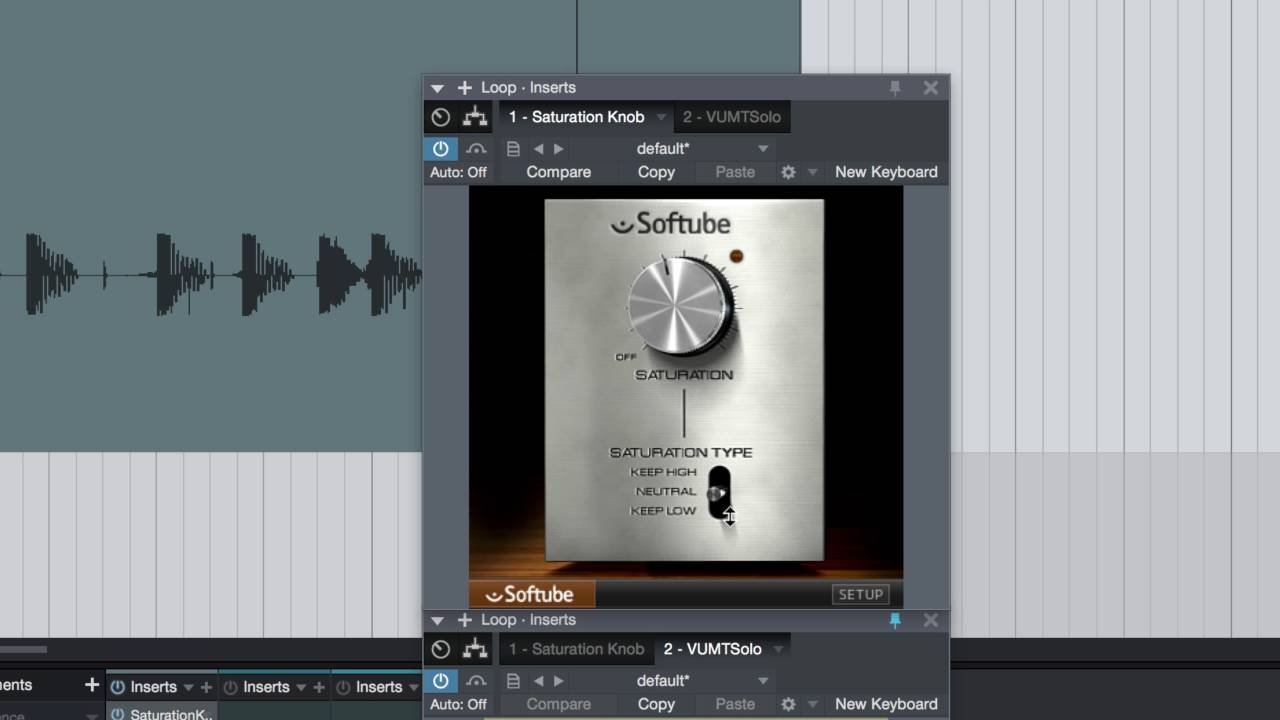Open routing/channel editor icon in the Saturation Knob window
This screenshot has height=720, width=1280.
pos(475,117)
